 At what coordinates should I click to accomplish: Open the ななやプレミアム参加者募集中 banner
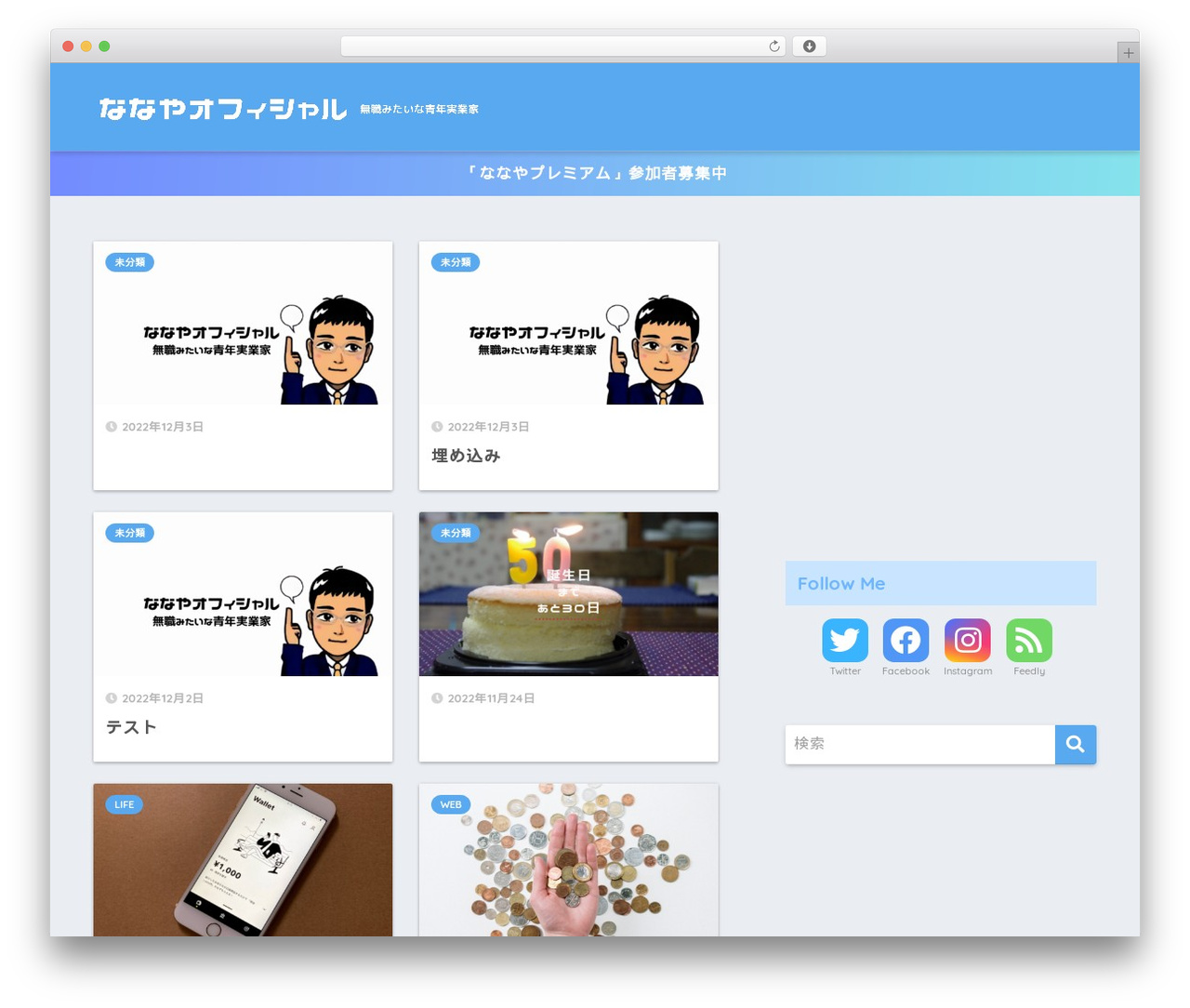[595, 173]
